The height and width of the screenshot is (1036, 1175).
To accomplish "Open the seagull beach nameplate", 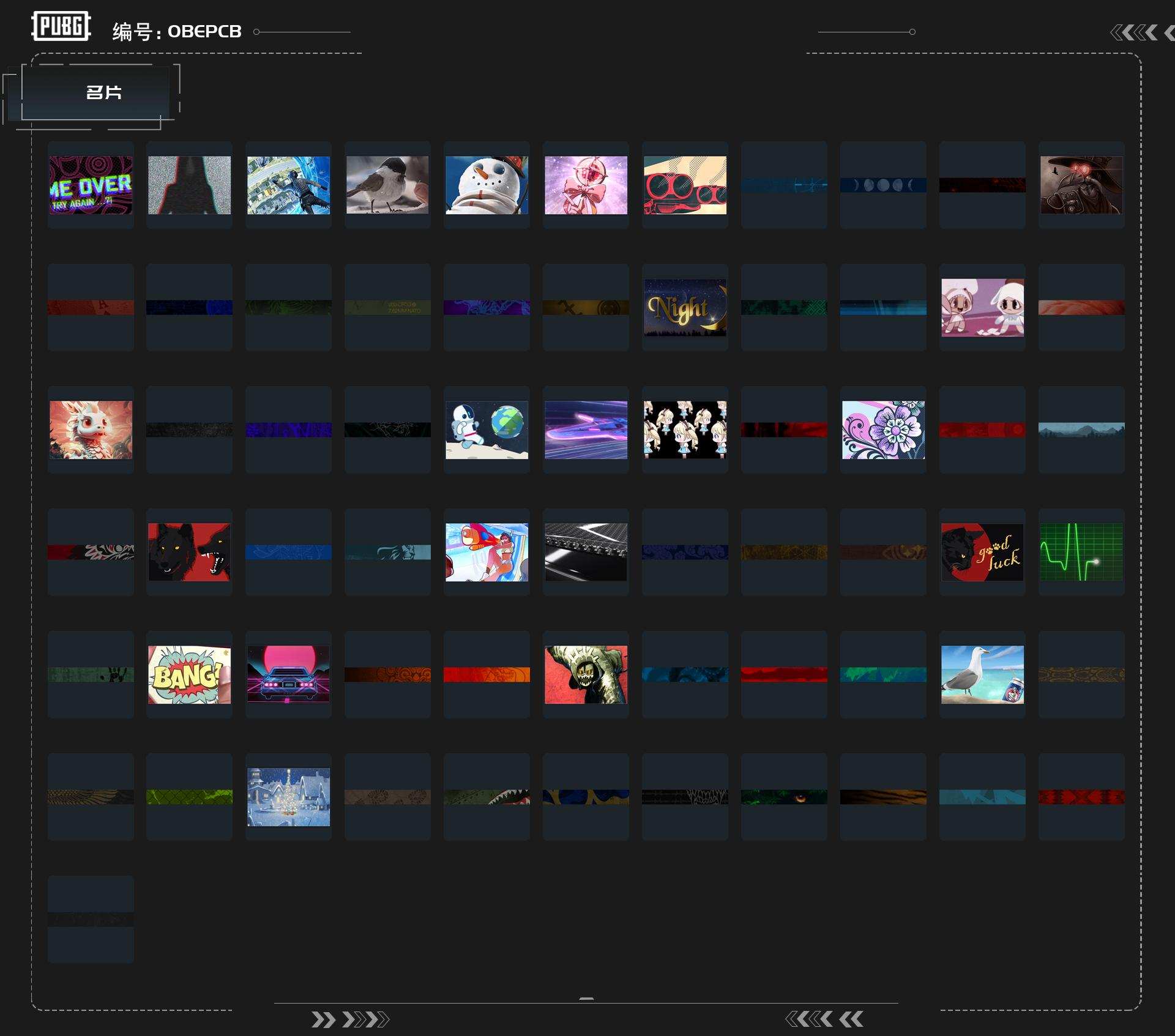I will [x=982, y=674].
